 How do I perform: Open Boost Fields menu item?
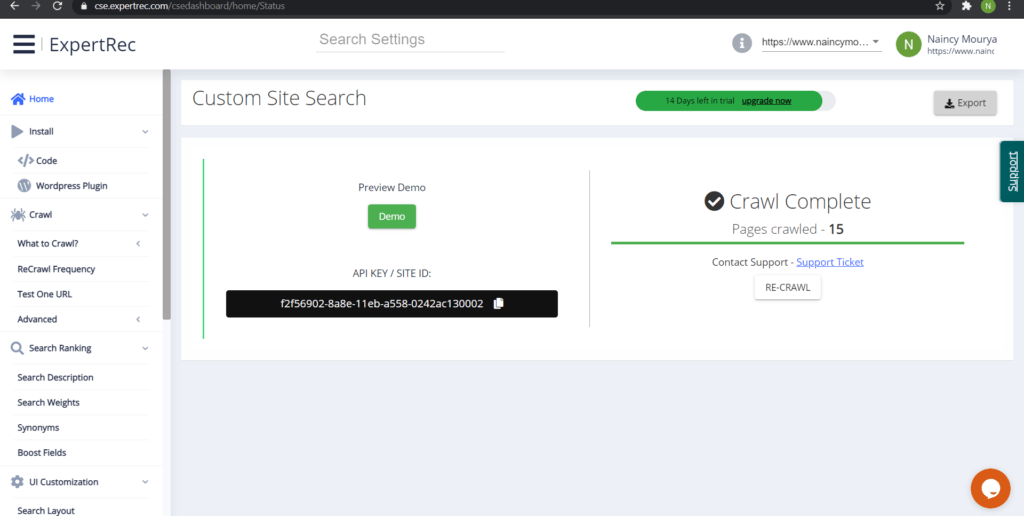(x=42, y=453)
